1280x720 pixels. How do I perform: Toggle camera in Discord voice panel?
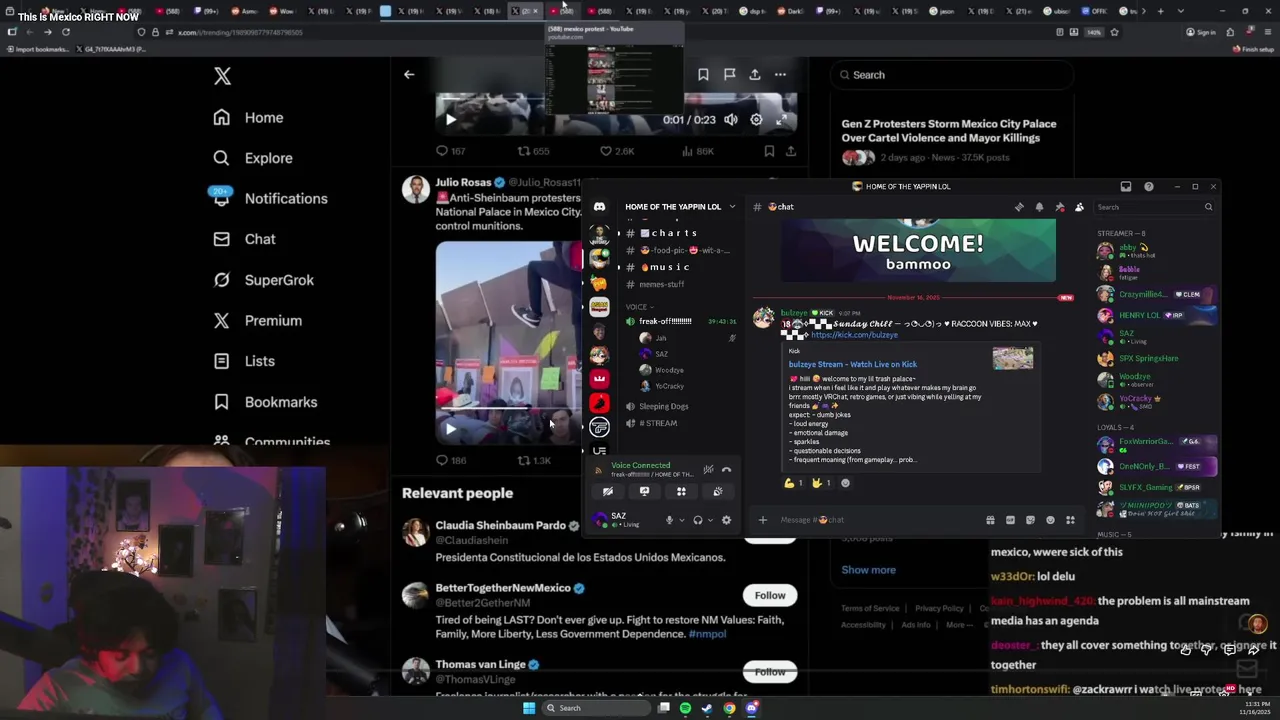tap(607, 491)
